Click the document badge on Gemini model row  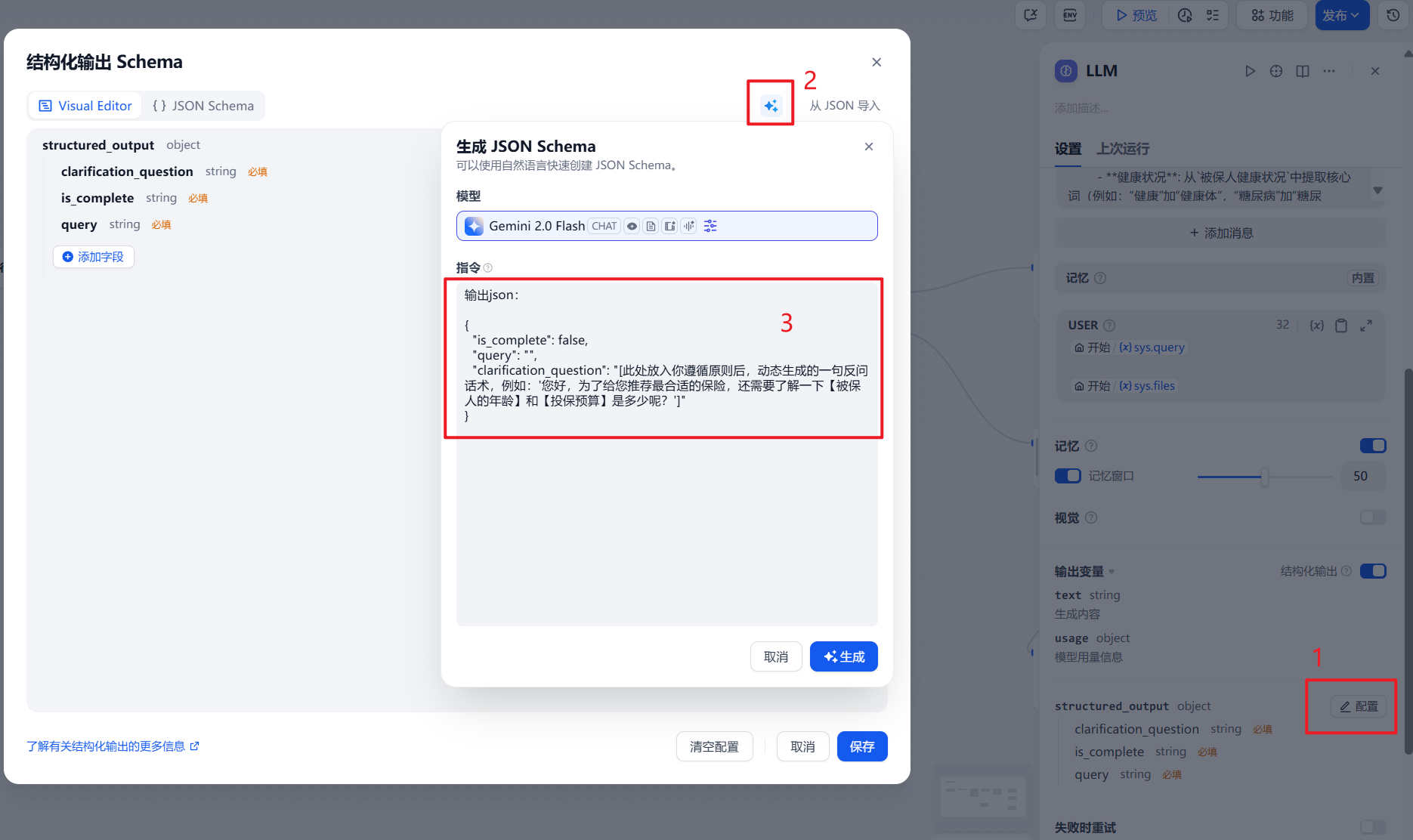point(651,226)
